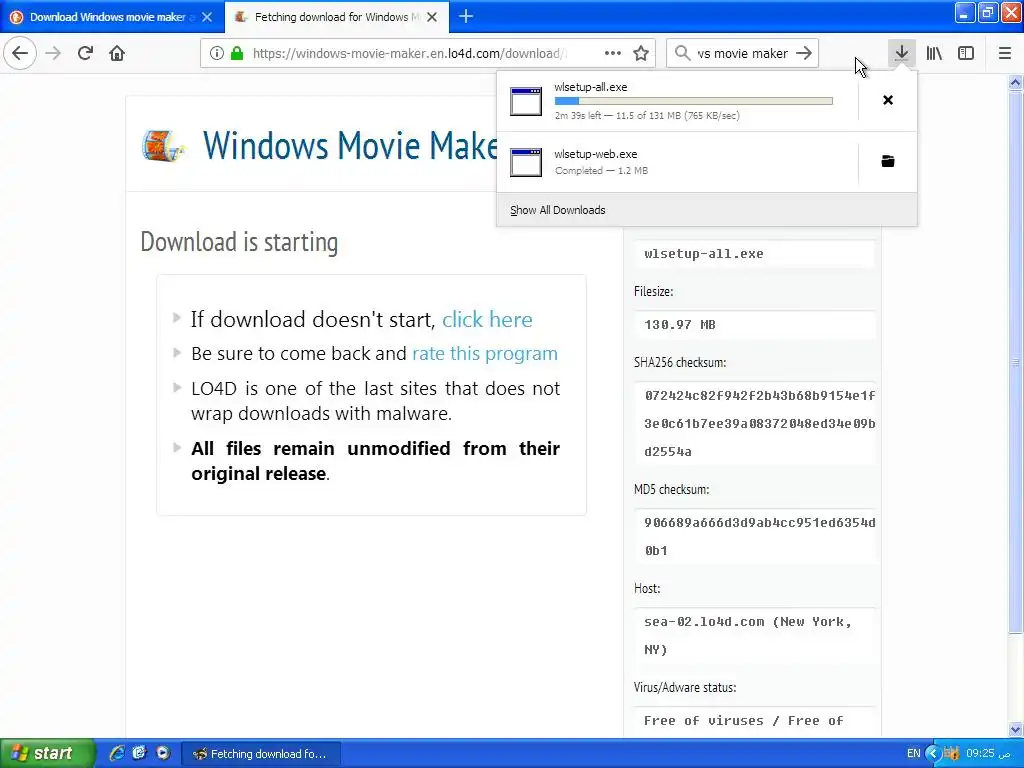Screen dimensions: 1024x768
Task: Open the 'rate this program' link
Action: [x=485, y=353]
